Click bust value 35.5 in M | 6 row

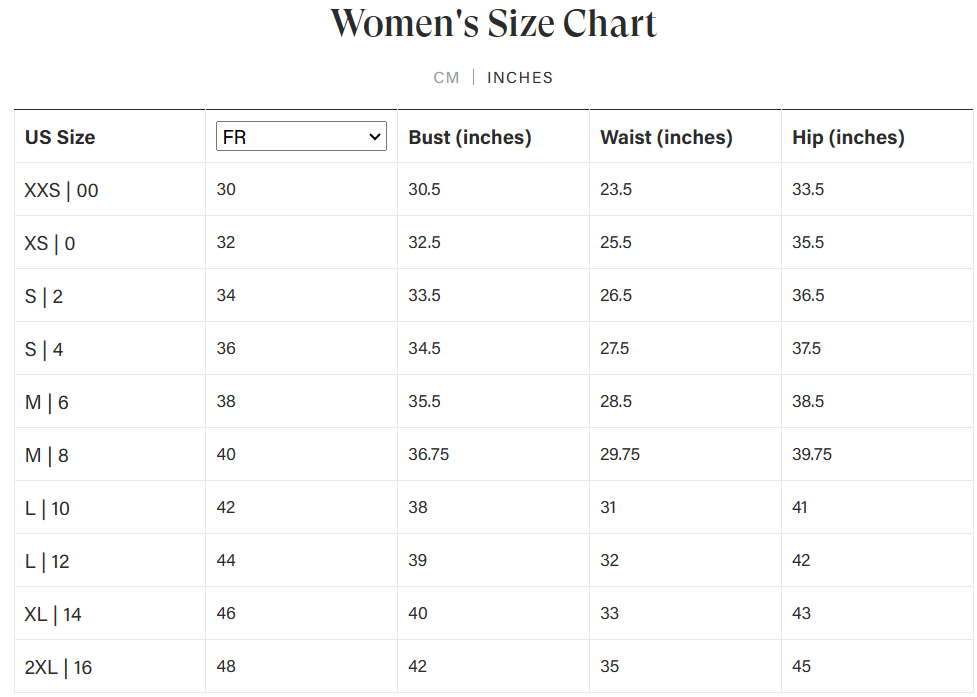[424, 401]
